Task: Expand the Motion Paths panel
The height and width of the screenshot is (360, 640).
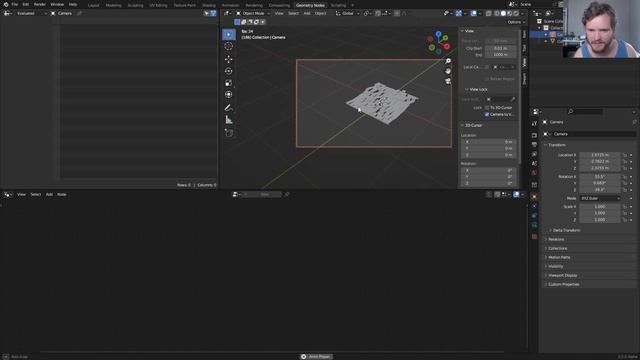Action: (559, 257)
